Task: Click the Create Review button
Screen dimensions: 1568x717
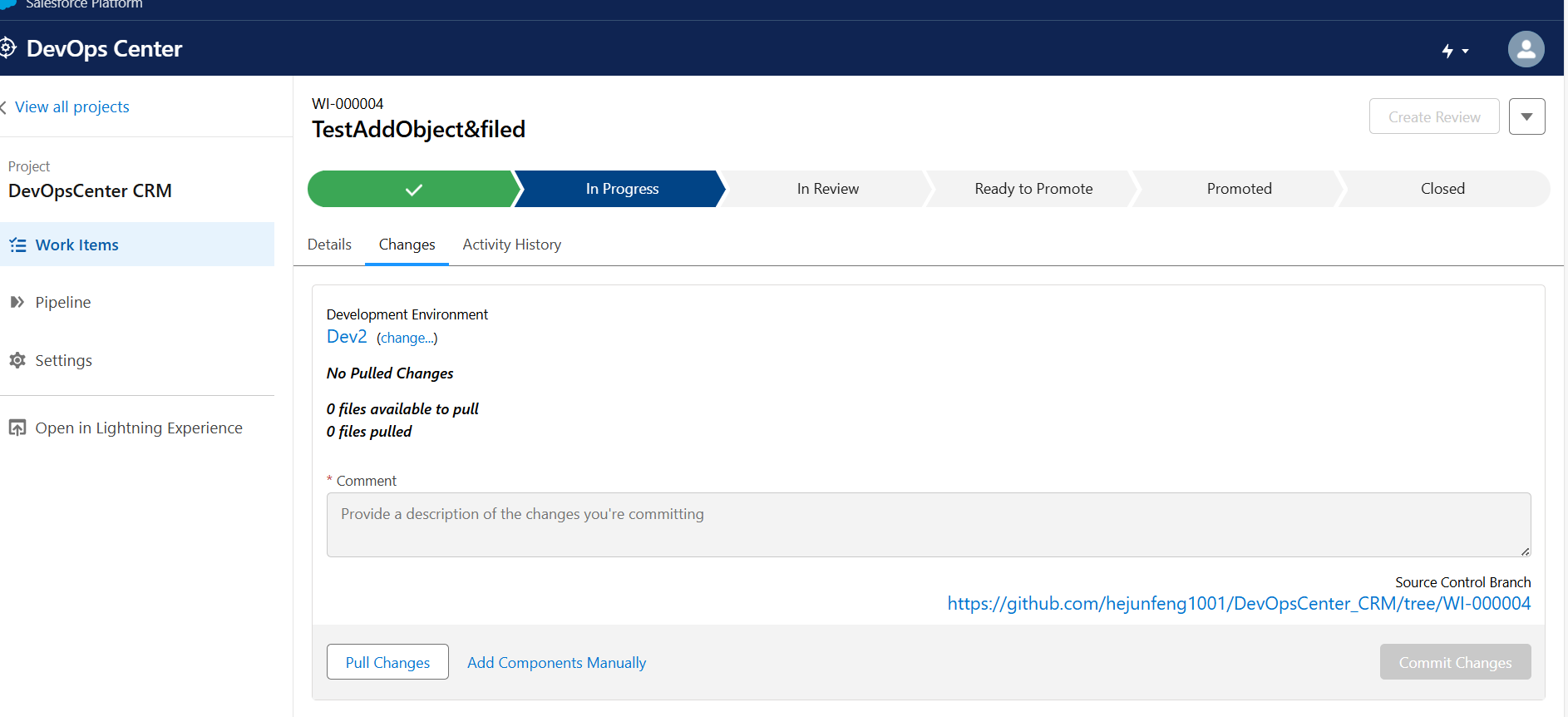Action: (1434, 116)
